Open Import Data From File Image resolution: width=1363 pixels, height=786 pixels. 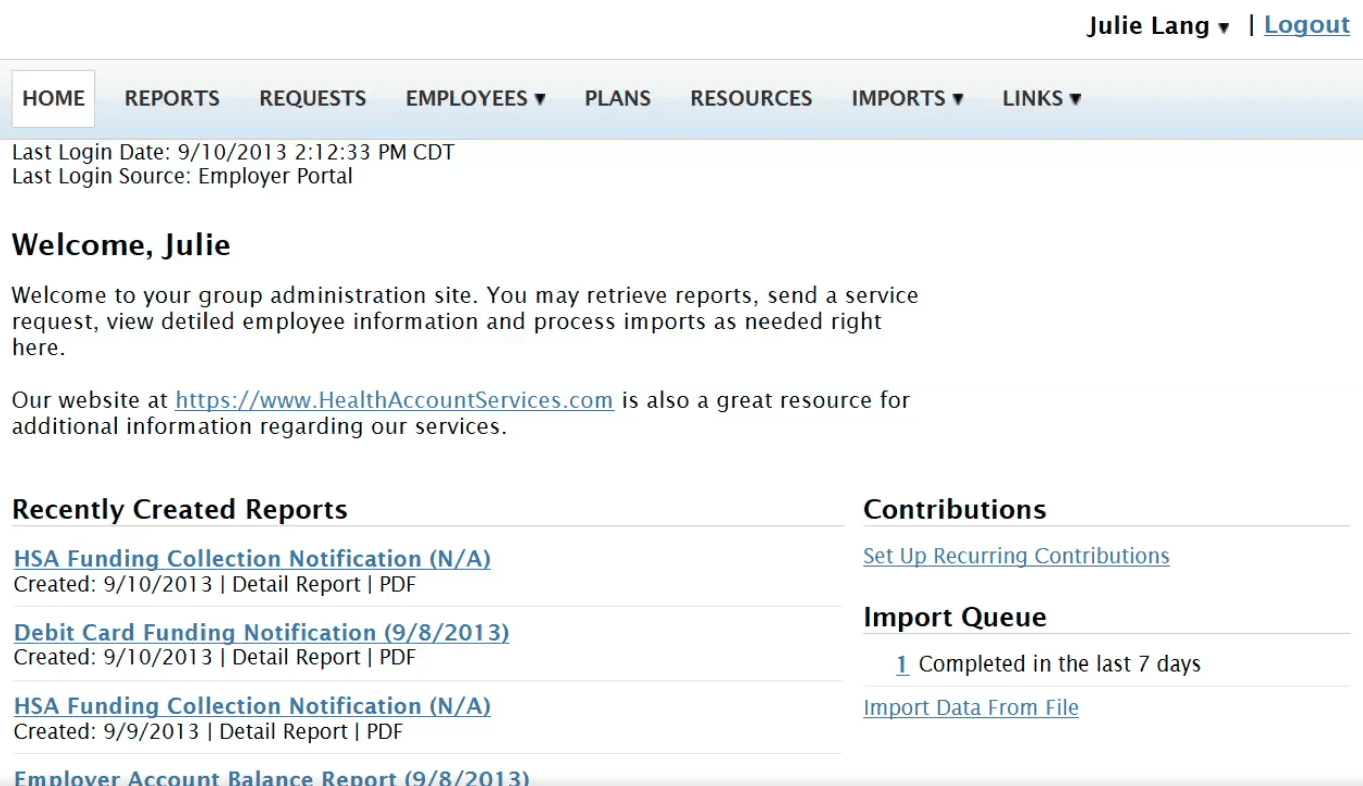coord(970,707)
